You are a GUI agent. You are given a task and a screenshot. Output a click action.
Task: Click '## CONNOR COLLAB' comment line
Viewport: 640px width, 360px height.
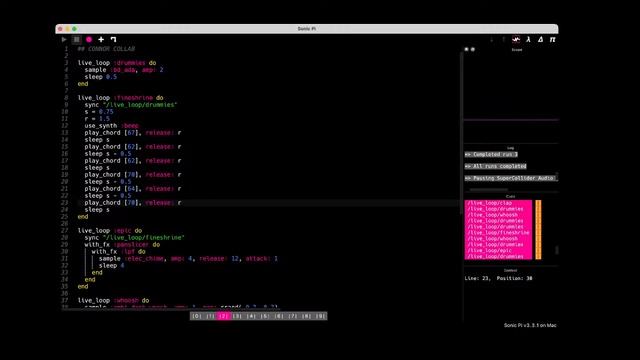(x=106, y=49)
